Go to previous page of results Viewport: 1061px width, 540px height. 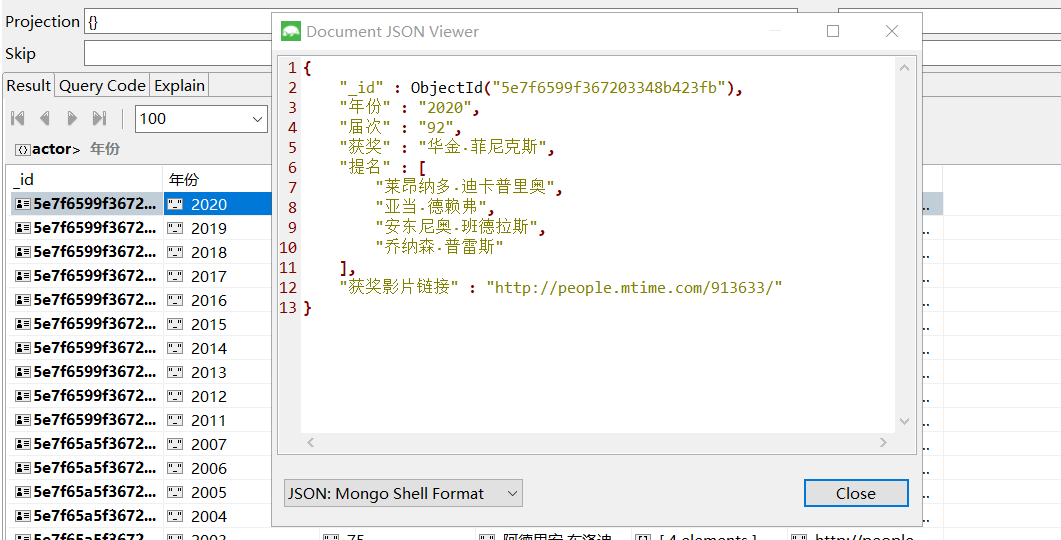(x=45, y=118)
